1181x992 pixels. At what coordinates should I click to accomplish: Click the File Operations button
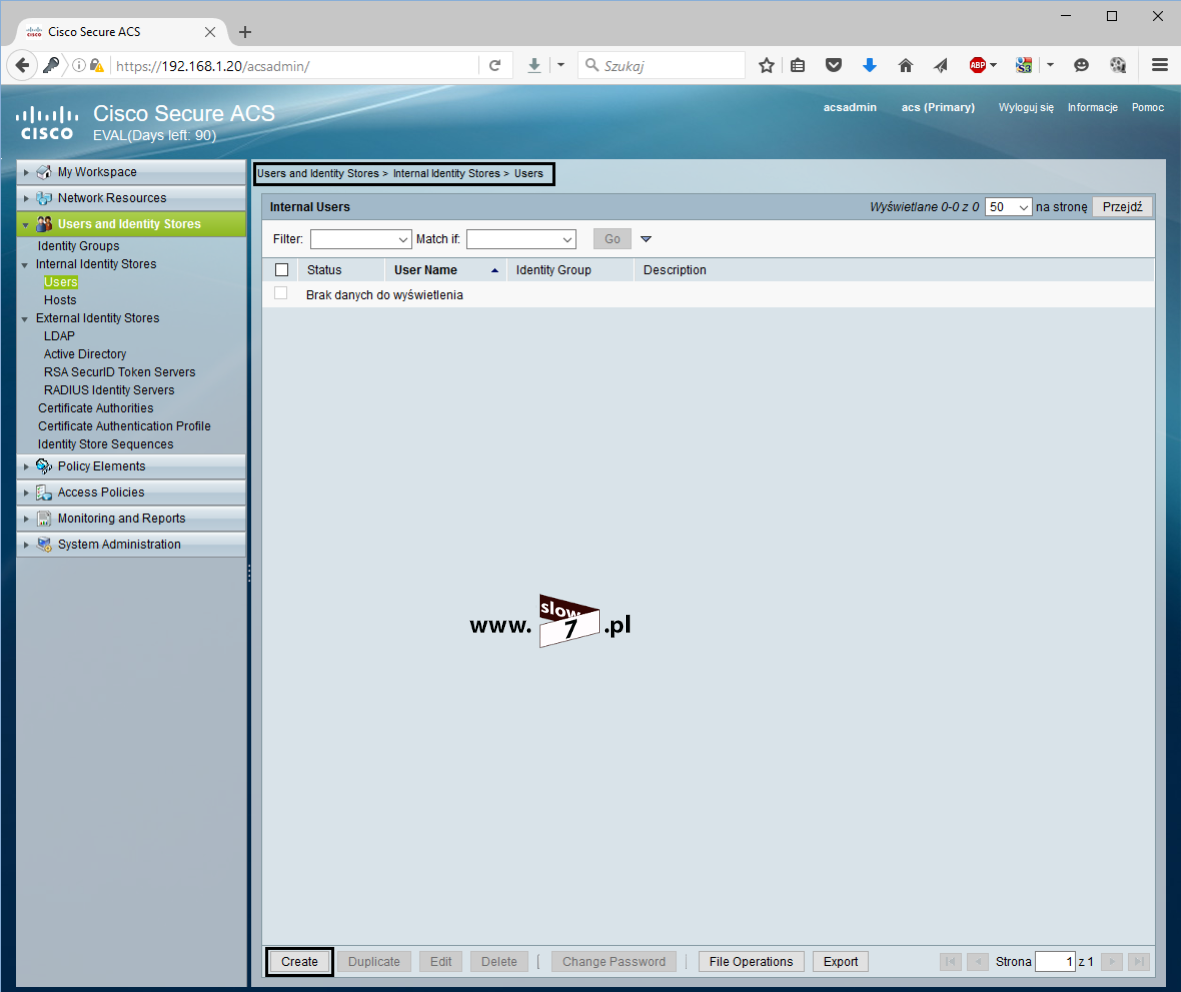[751, 962]
